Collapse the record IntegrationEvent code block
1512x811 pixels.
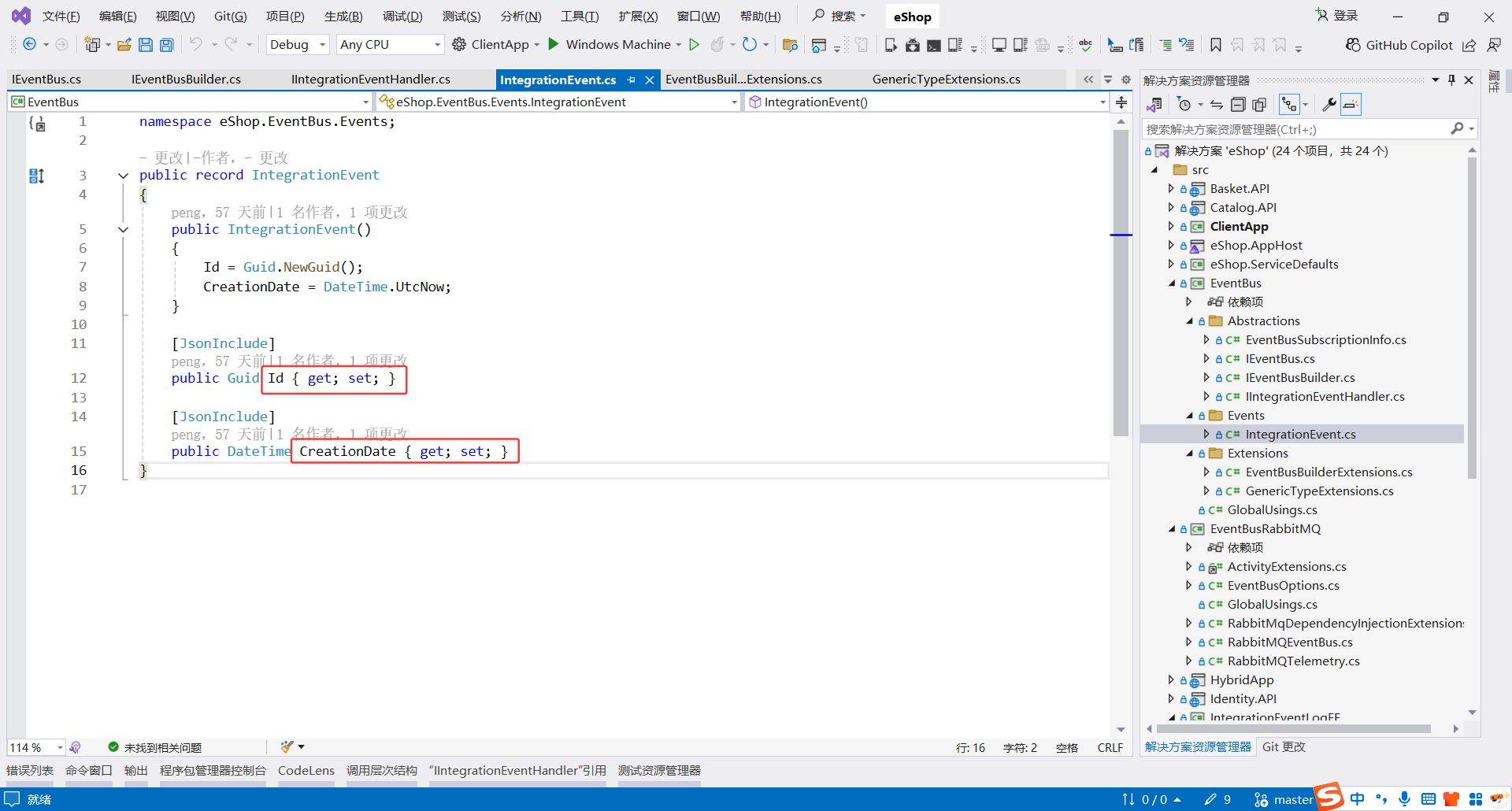pos(123,176)
